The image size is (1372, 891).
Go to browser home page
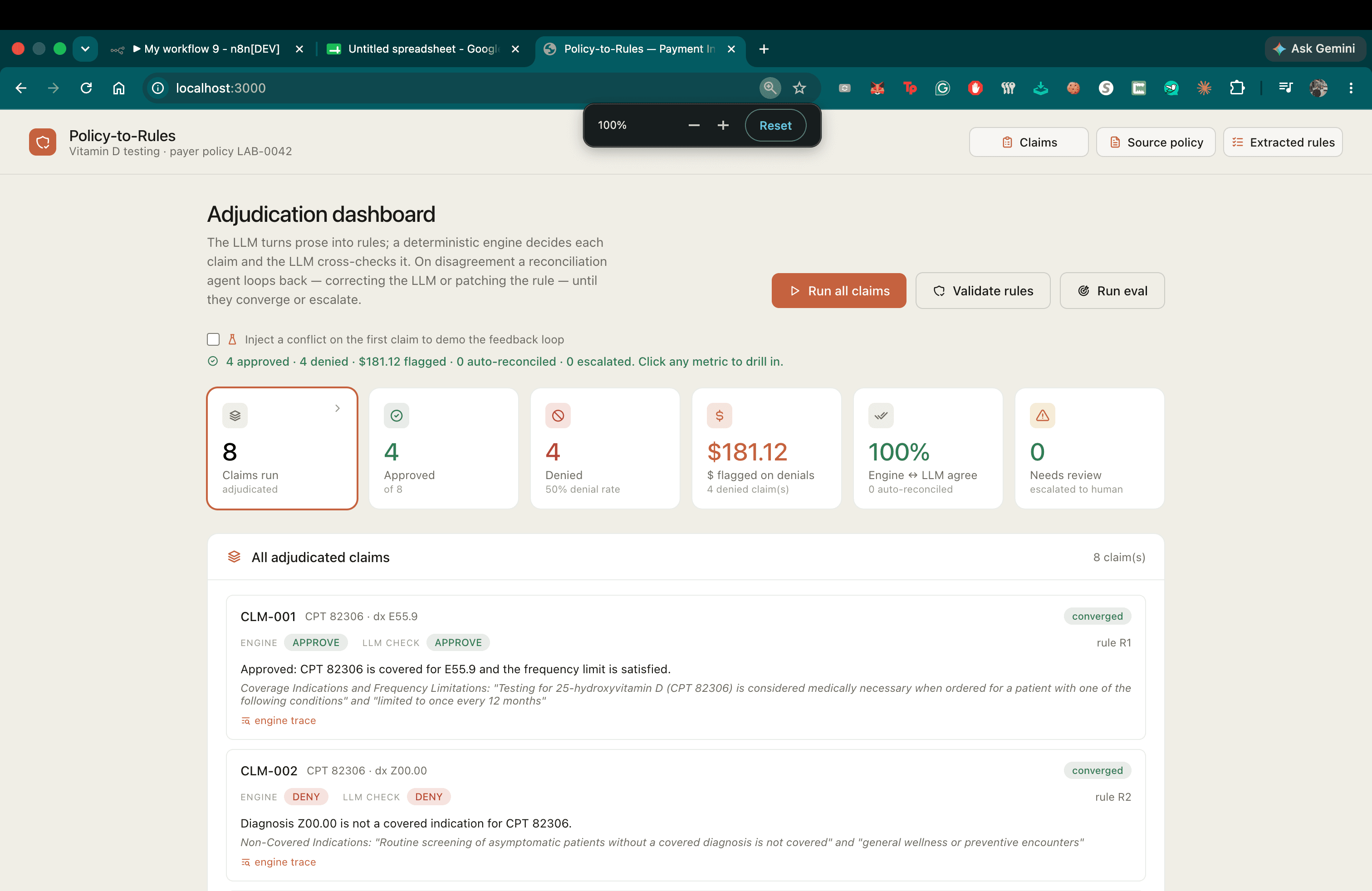point(119,88)
